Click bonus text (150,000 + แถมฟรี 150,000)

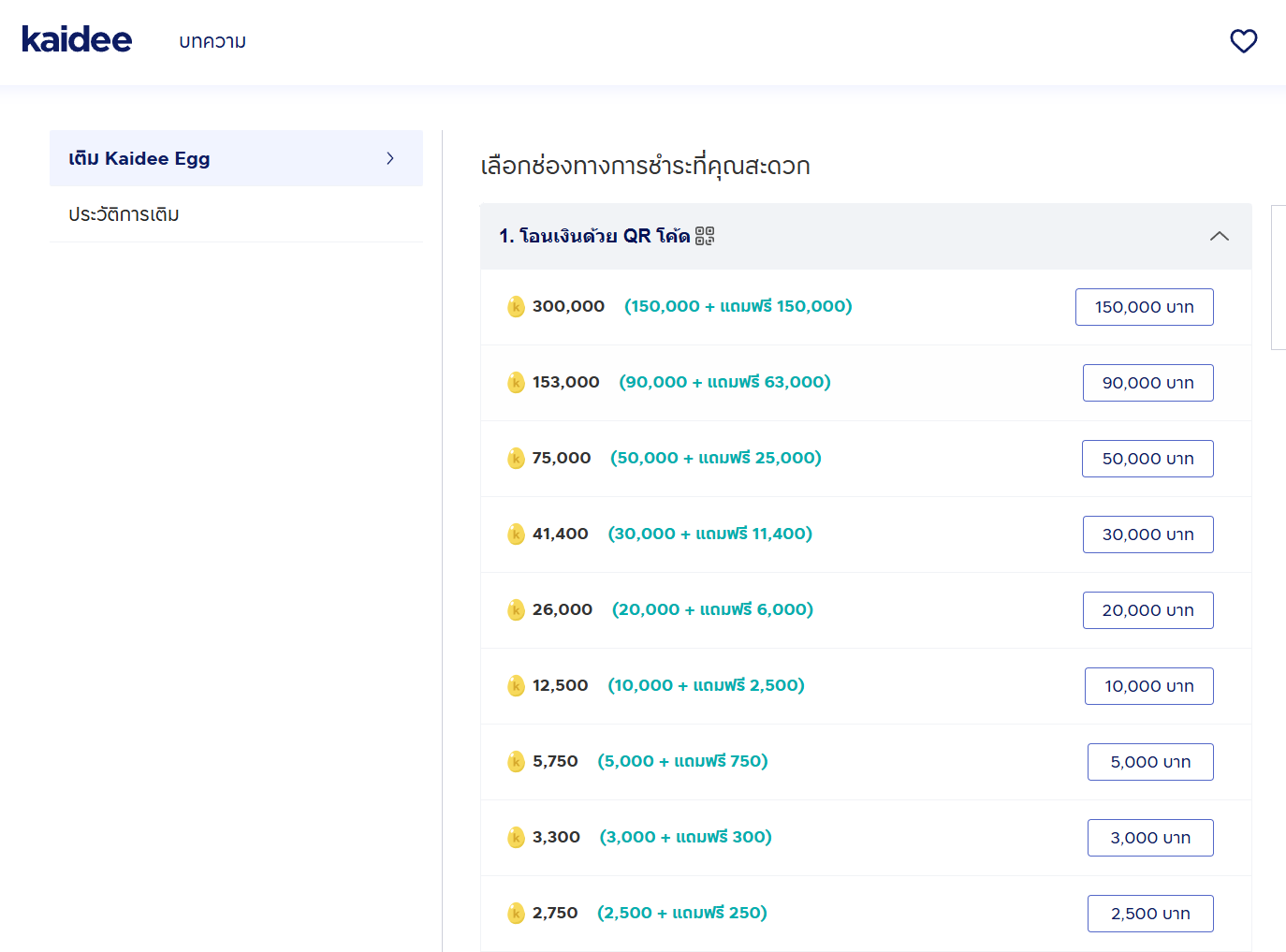coord(738,306)
